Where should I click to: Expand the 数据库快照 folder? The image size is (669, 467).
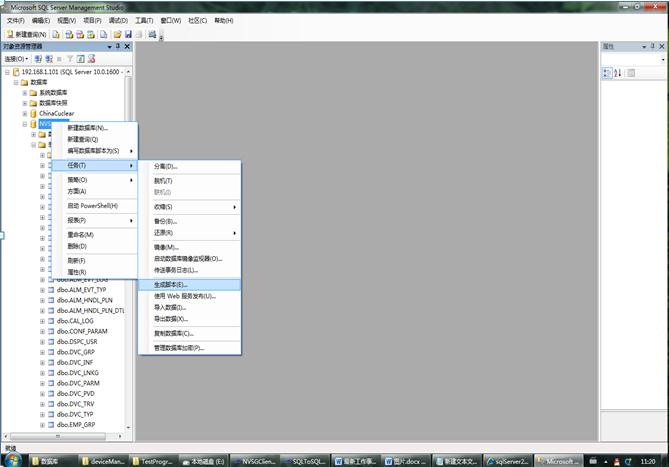pyautogui.click(x=25, y=103)
